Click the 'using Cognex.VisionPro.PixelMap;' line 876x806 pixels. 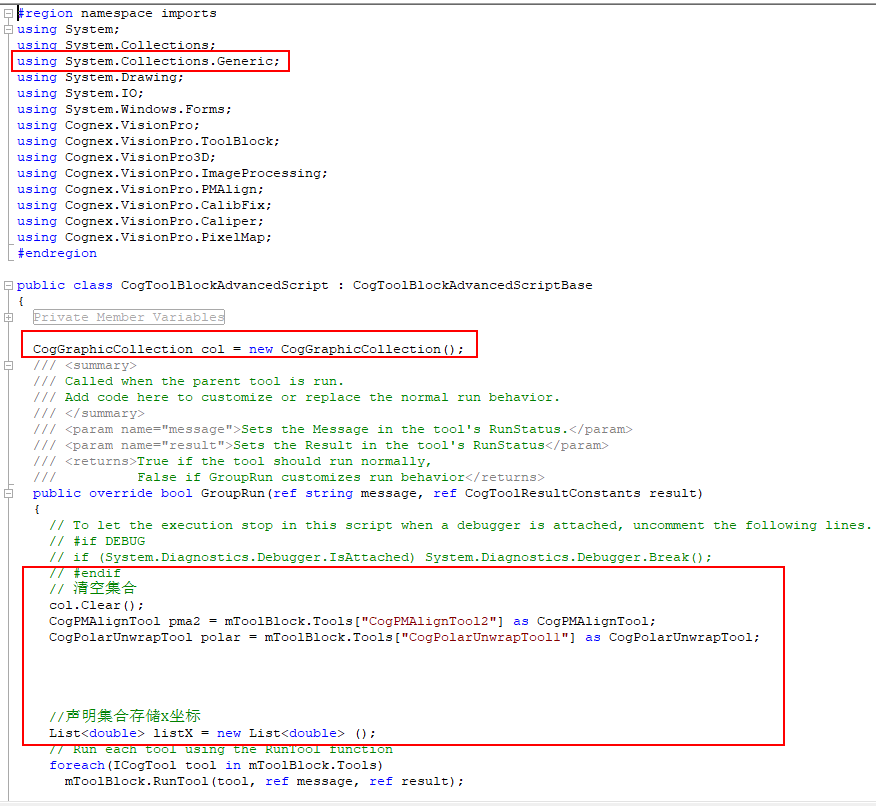coord(144,237)
